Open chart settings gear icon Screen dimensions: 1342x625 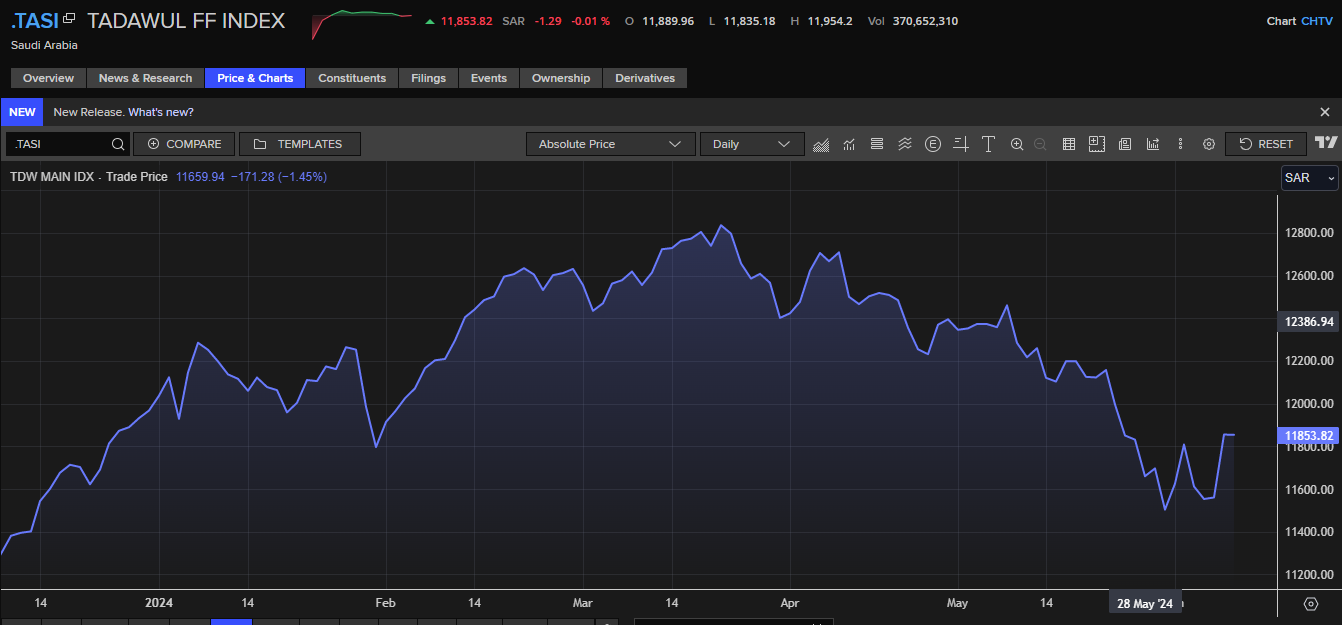tap(1208, 144)
